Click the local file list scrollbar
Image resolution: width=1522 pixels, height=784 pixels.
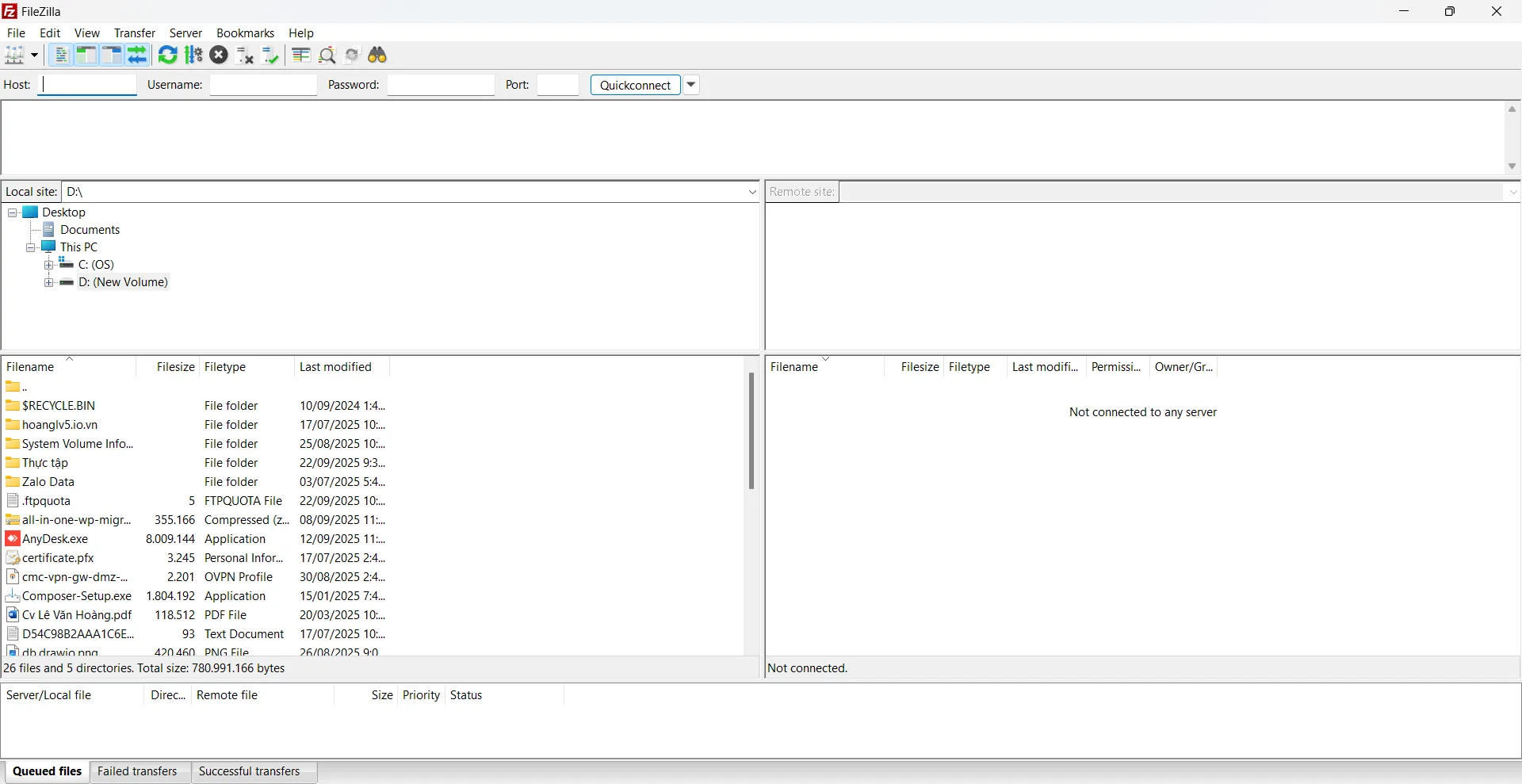coord(751,430)
